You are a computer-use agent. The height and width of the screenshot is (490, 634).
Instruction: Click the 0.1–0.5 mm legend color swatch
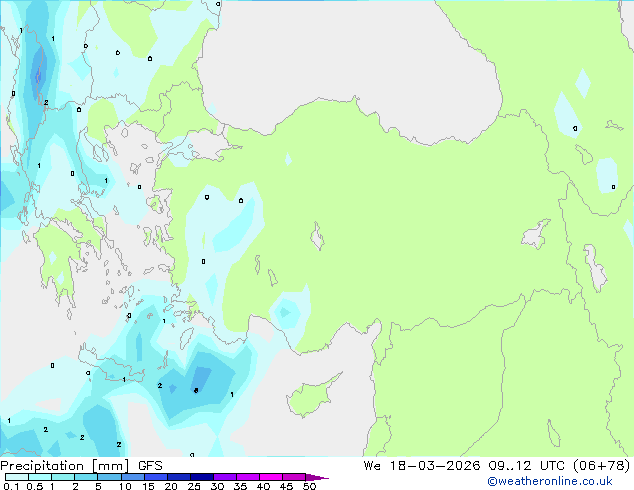point(17,477)
